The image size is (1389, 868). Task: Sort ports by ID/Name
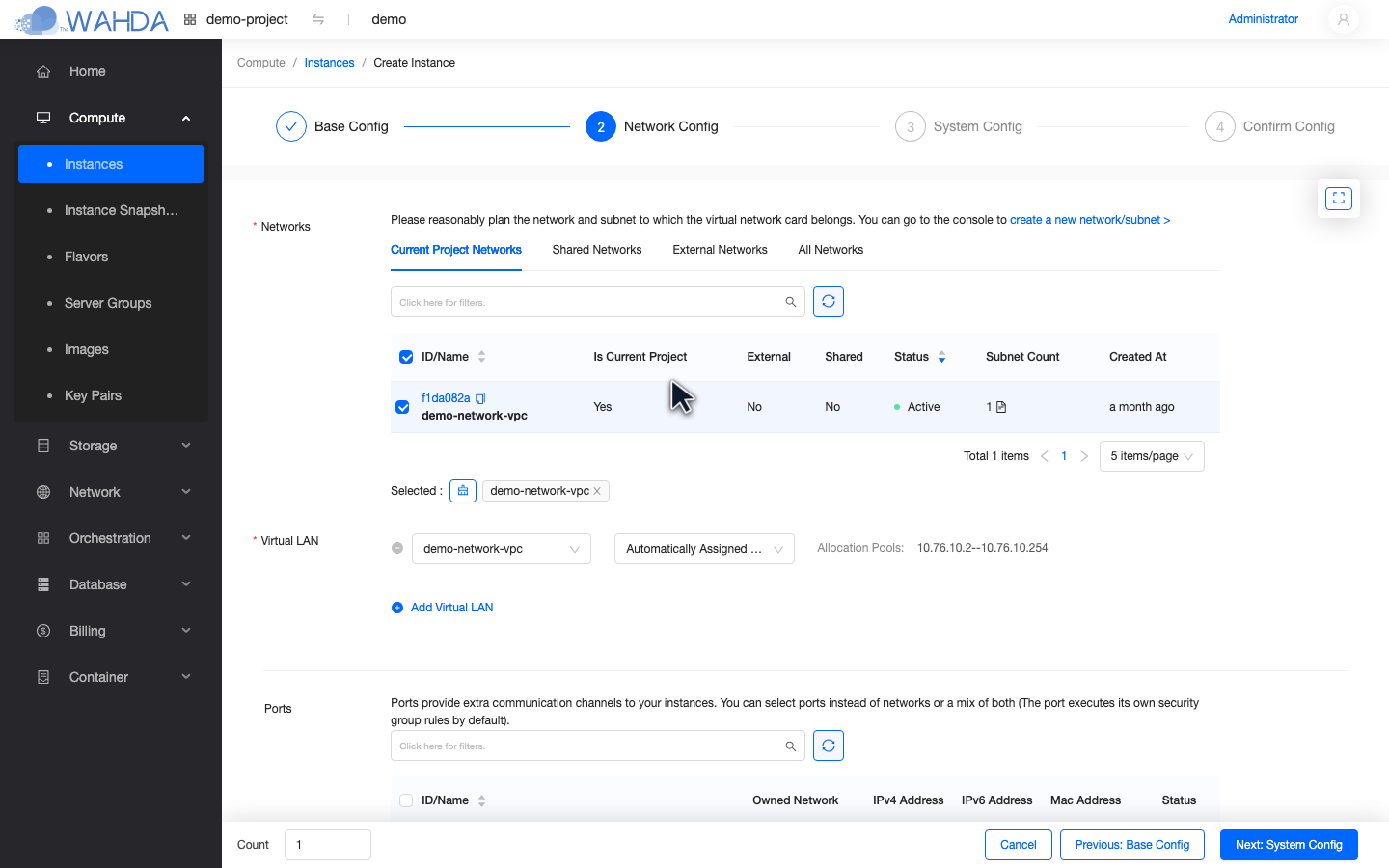481,800
